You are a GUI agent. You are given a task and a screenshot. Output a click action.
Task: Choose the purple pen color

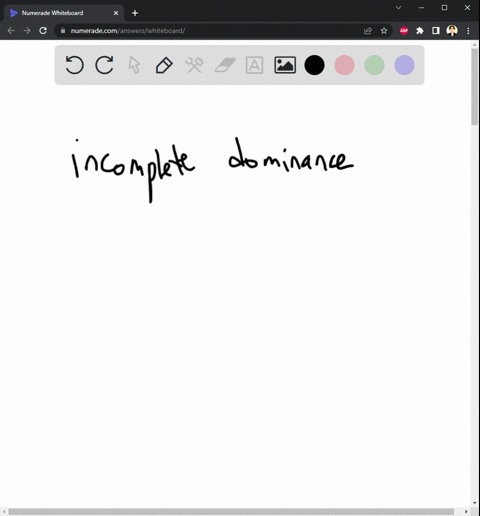point(404,65)
